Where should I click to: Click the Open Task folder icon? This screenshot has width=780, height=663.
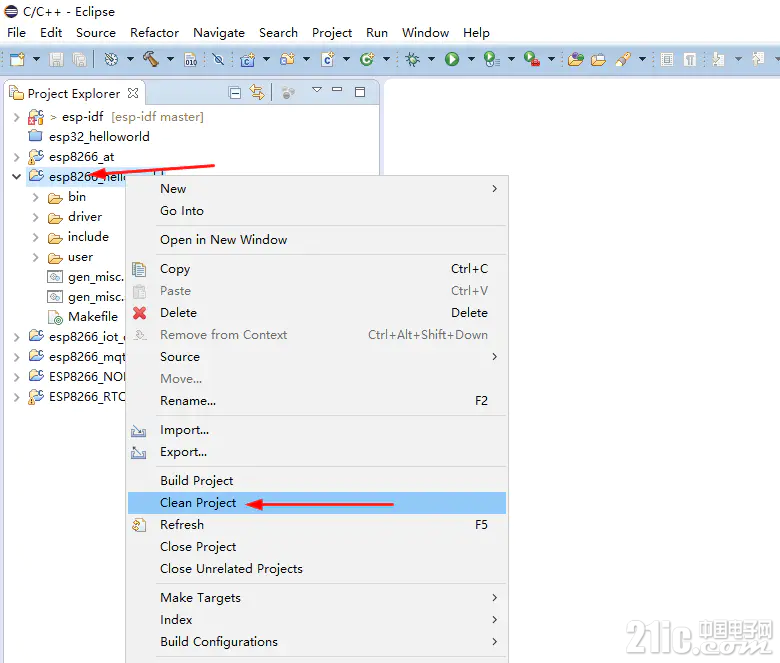coord(598,60)
